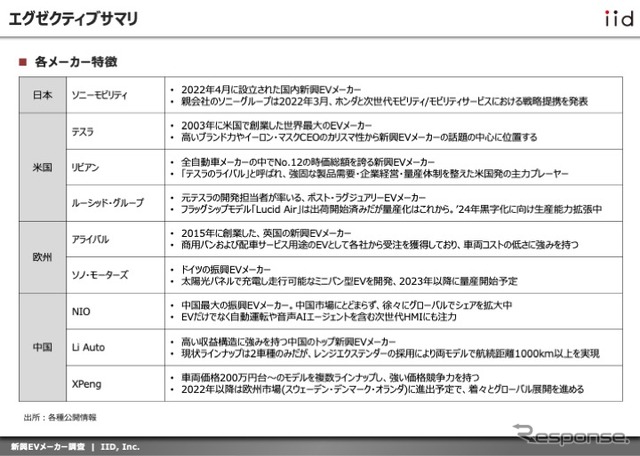Click the line about 高い収益構造に強みを持つ
The height and width of the screenshot is (456, 640).
pyautogui.click(x=289, y=342)
